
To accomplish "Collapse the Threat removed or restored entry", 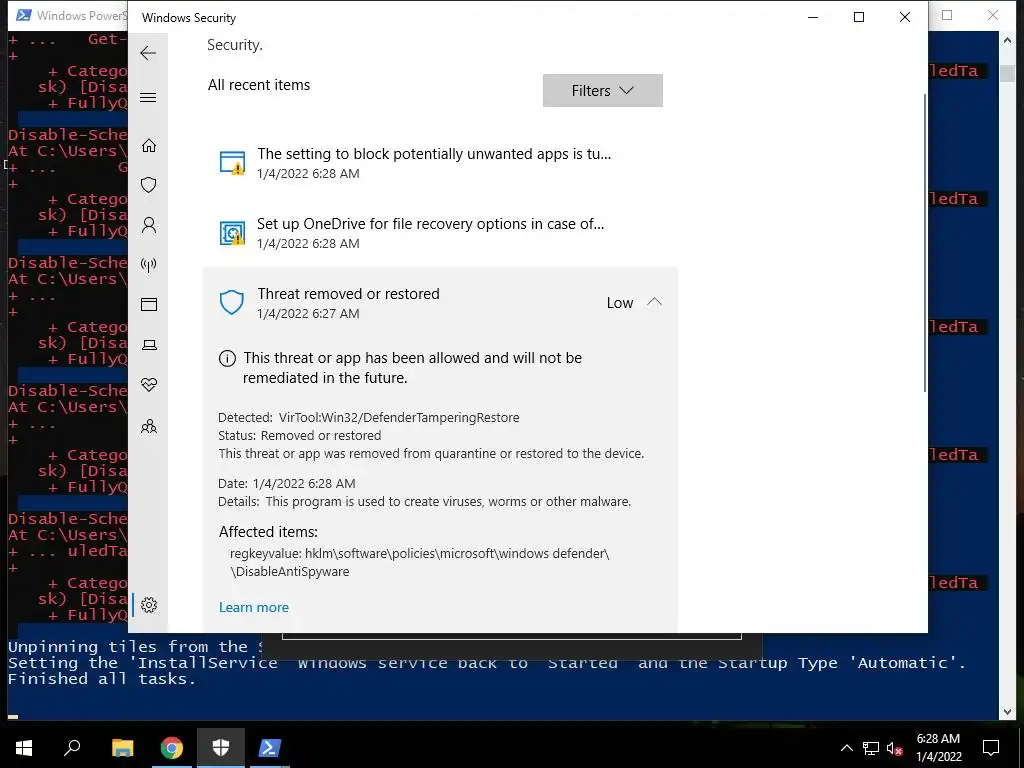I will coord(654,302).
